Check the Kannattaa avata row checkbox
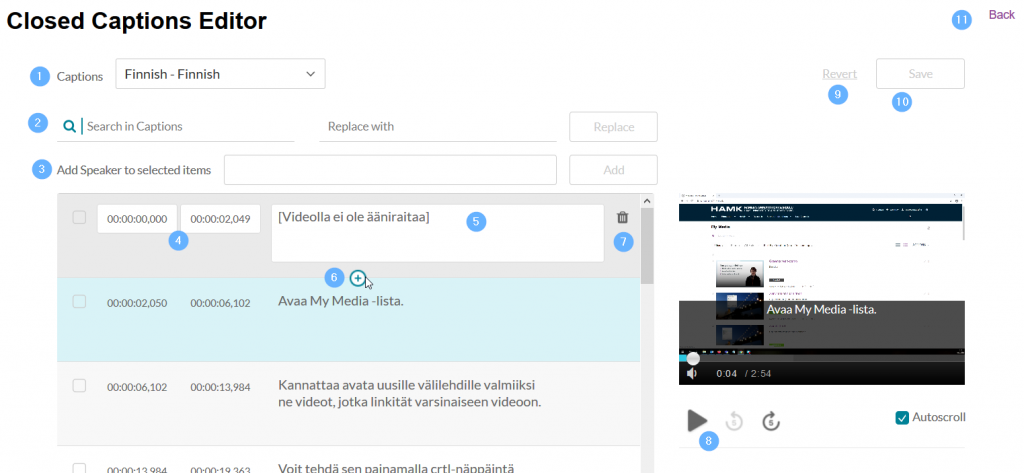Screen dimensions: 1024x473 [x=79, y=385]
